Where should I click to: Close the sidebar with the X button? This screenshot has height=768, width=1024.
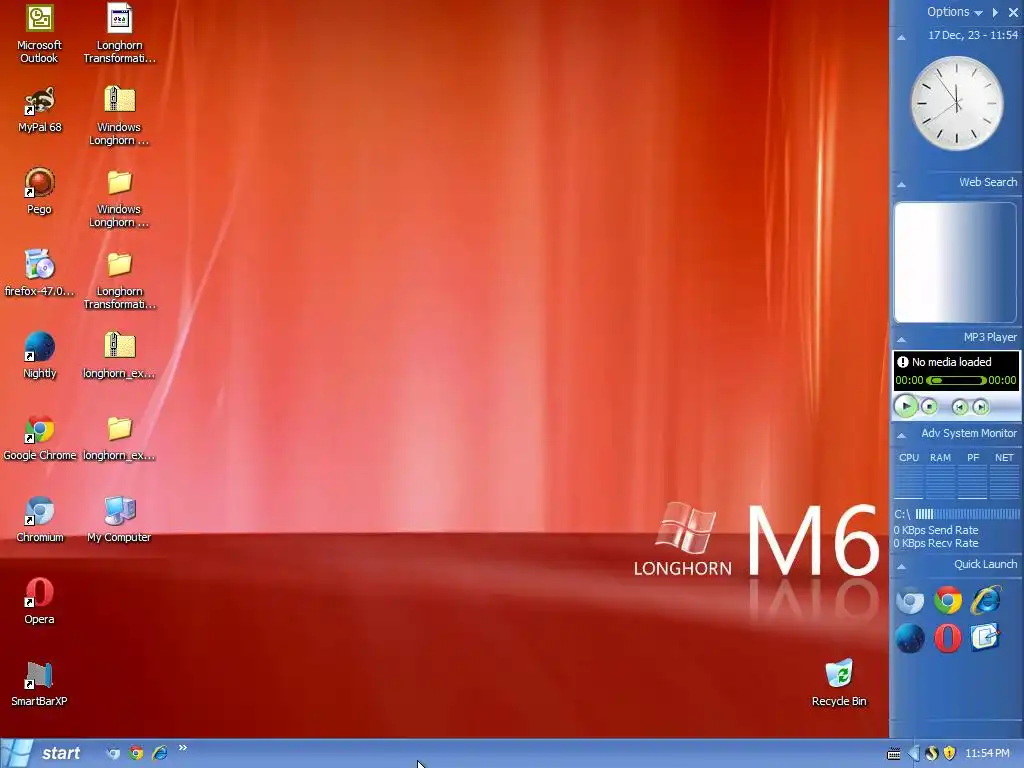1014,12
